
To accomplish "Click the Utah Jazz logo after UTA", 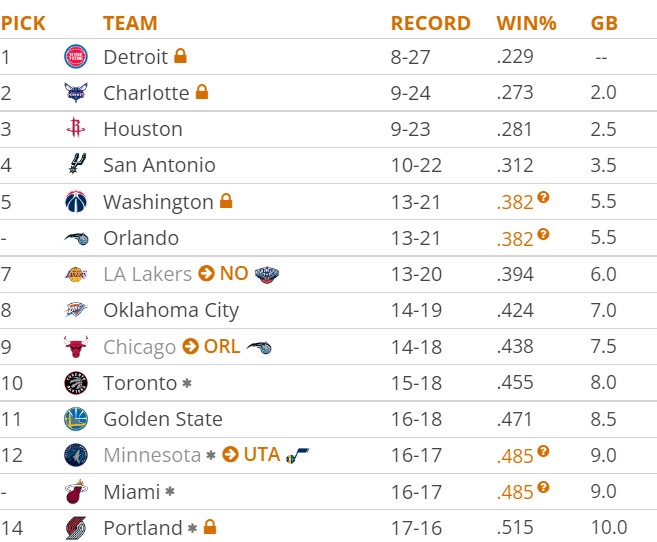I will 297,455.
